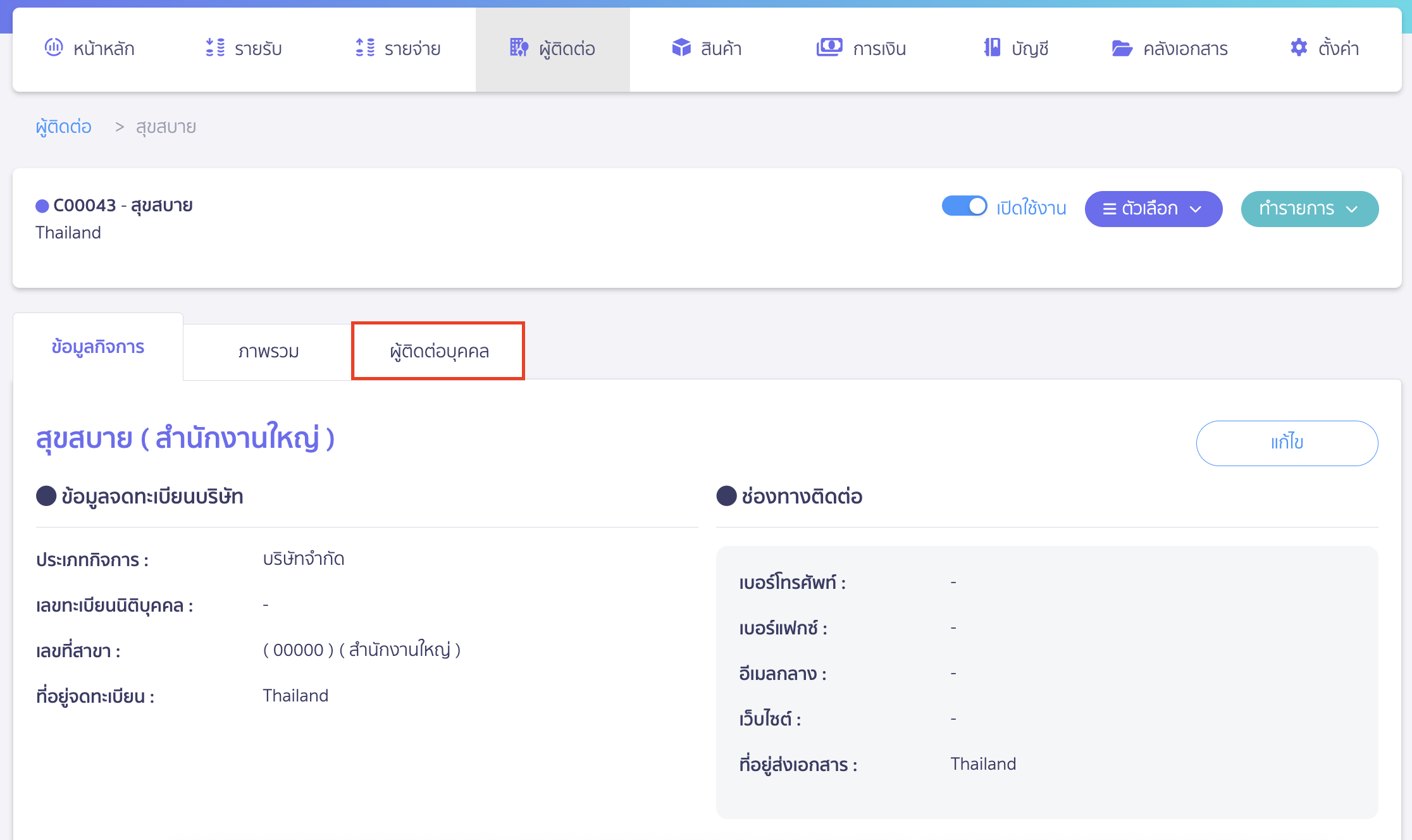
Task: Open the สินค้า products section icon
Action: click(680, 47)
